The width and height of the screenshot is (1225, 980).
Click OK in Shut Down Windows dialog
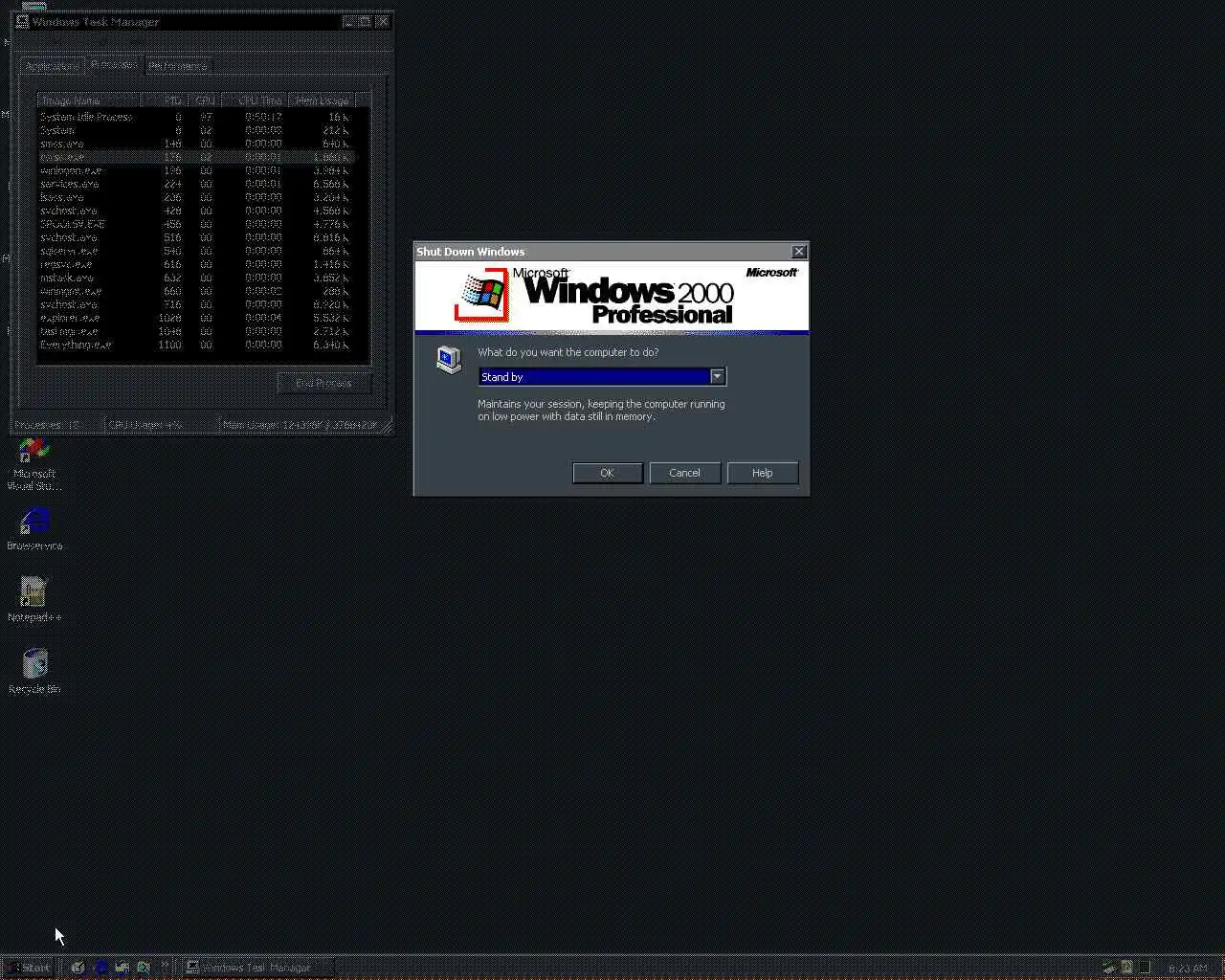(607, 473)
